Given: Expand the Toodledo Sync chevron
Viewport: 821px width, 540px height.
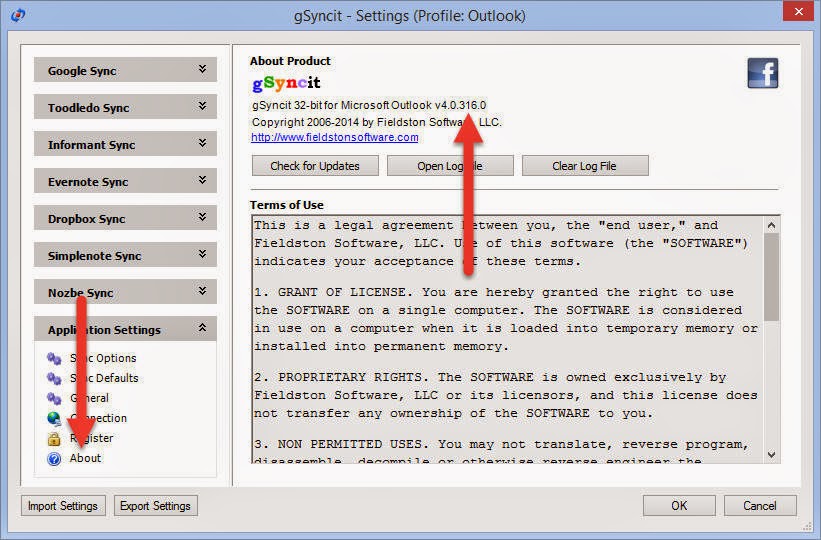Looking at the screenshot, I should pos(202,106).
